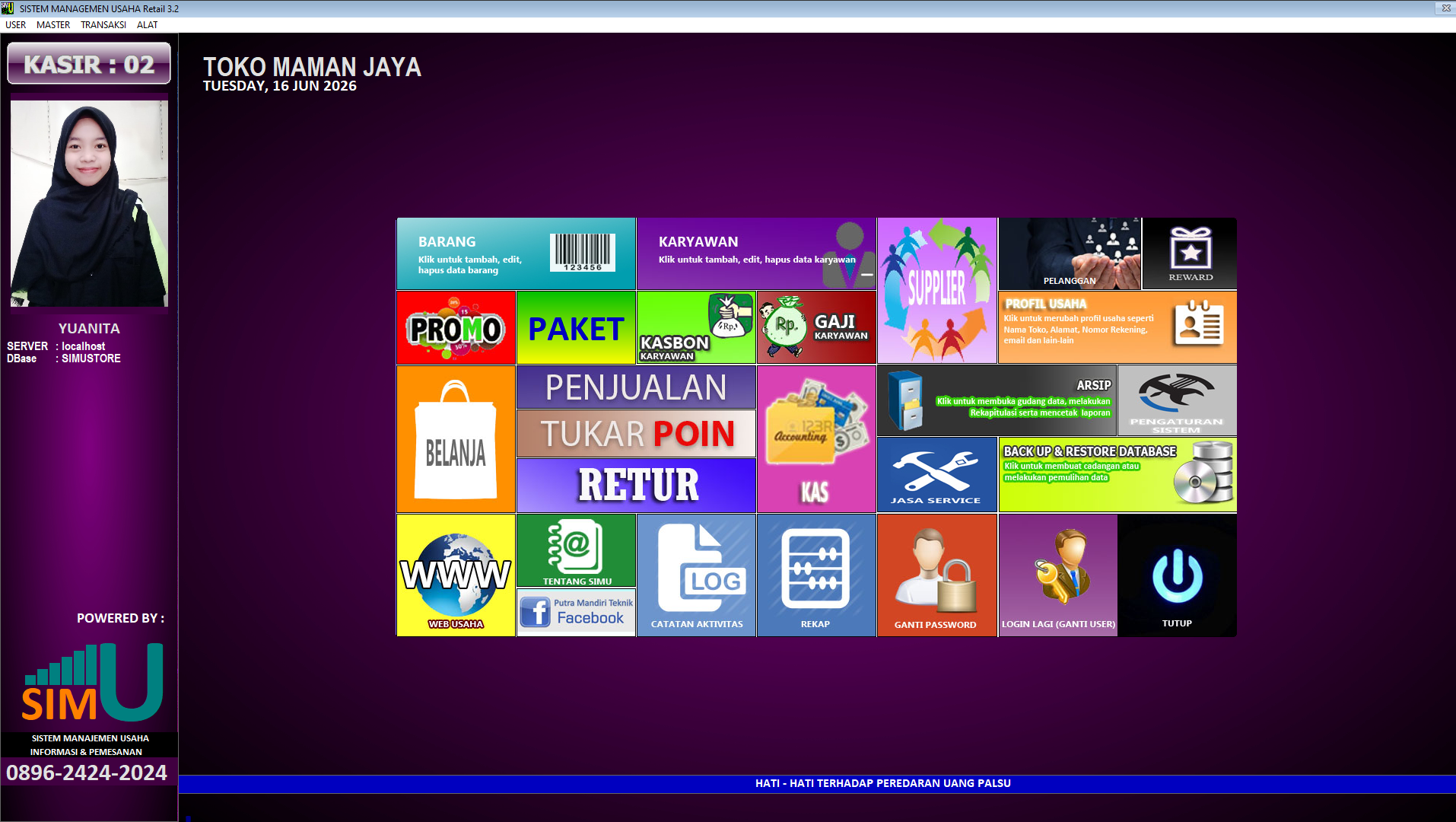
Task: Click the YUANITA user photo
Action: pos(89,203)
